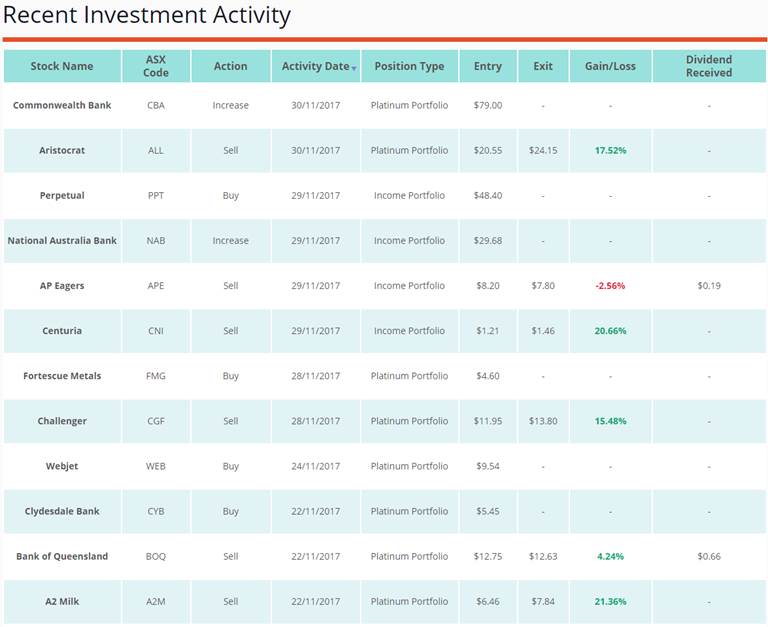The height and width of the screenshot is (627, 768).
Task: Click the 20.66% gain for Centuria
Action: click(610, 331)
